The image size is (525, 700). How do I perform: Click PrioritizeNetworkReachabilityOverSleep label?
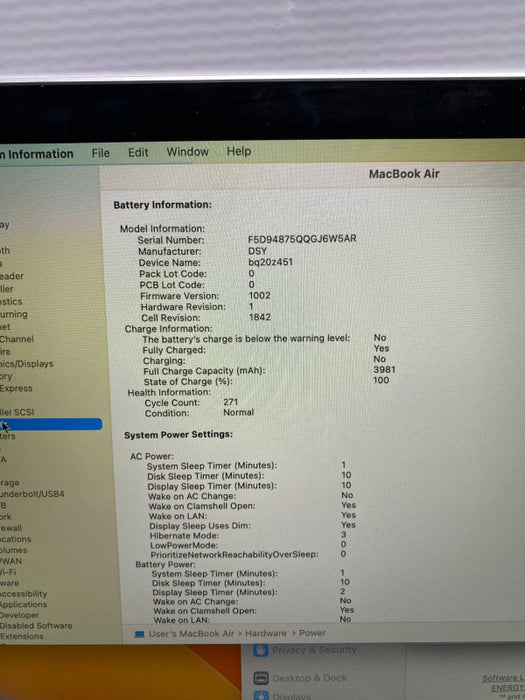click(234, 555)
